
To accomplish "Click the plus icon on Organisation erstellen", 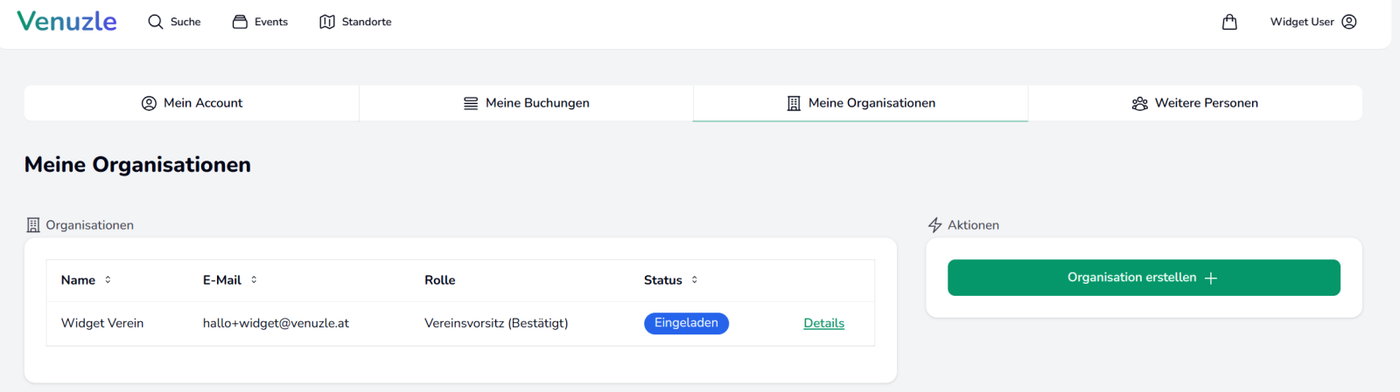I will pos(1211,278).
